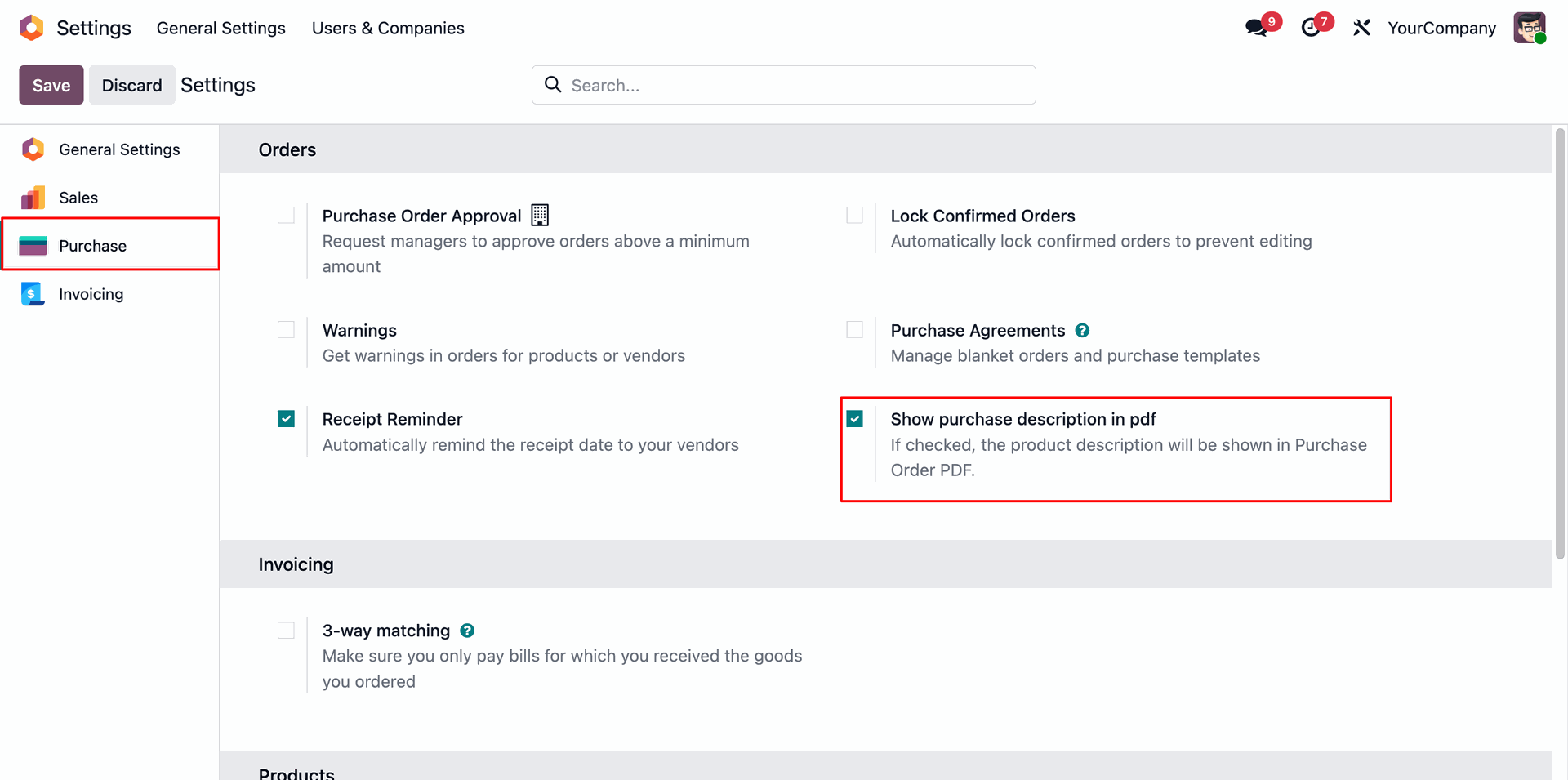The image size is (1568, 780).
Task: Open the Users & Companies menu
Action: [388, 28]
